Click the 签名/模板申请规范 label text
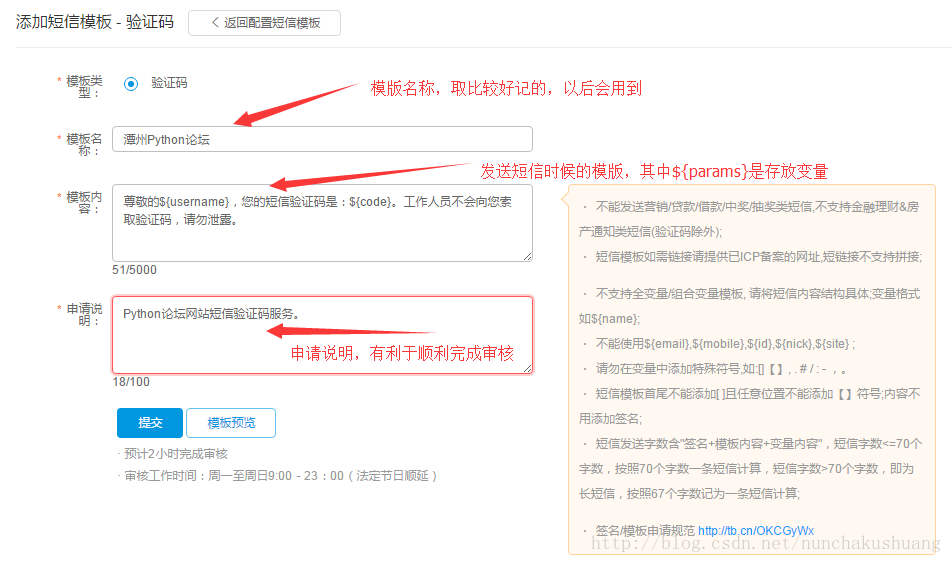The image size is (952, 563). (645, 530)
